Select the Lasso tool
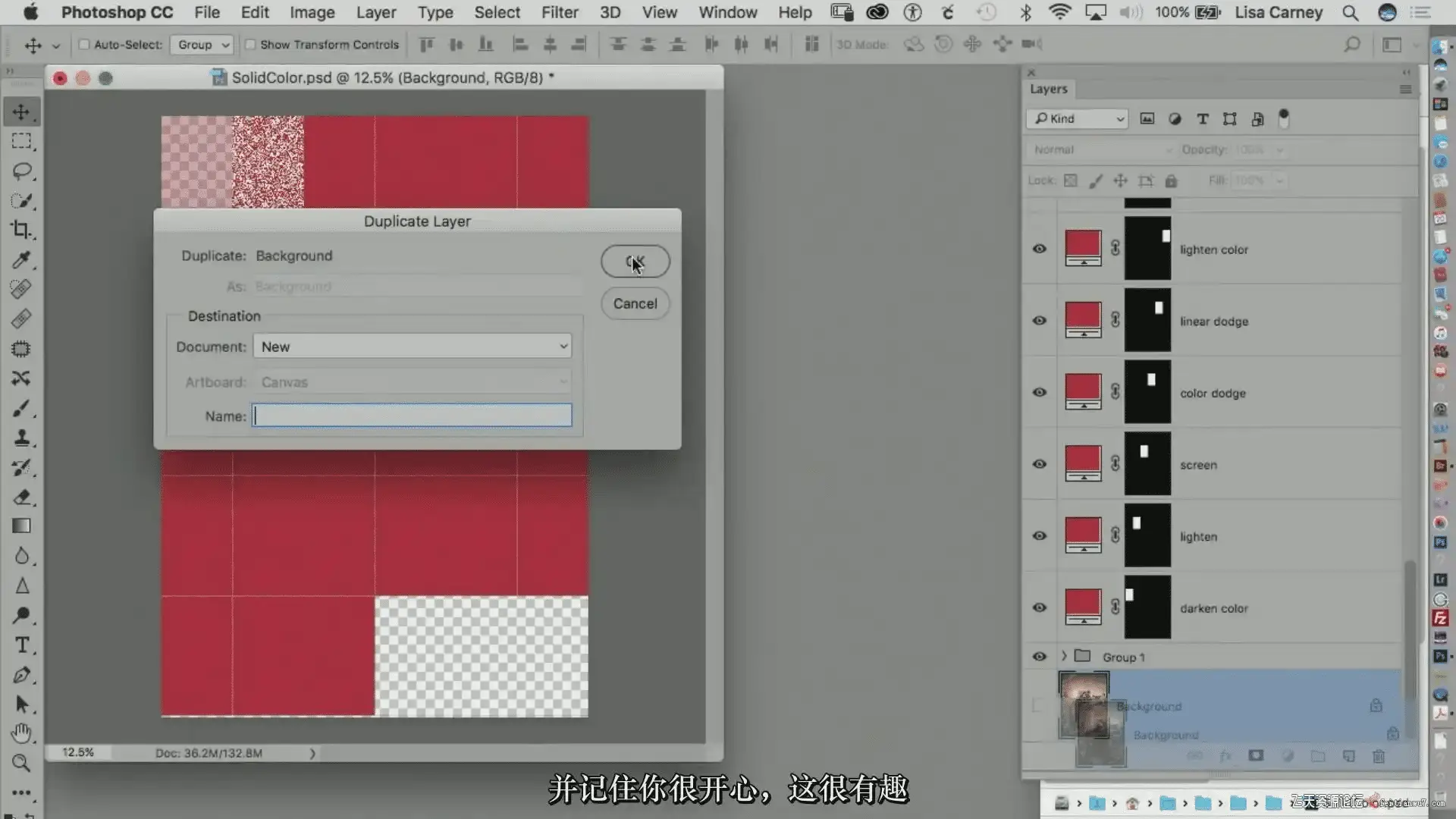1456x819 pixels. [x=21, y=171]
